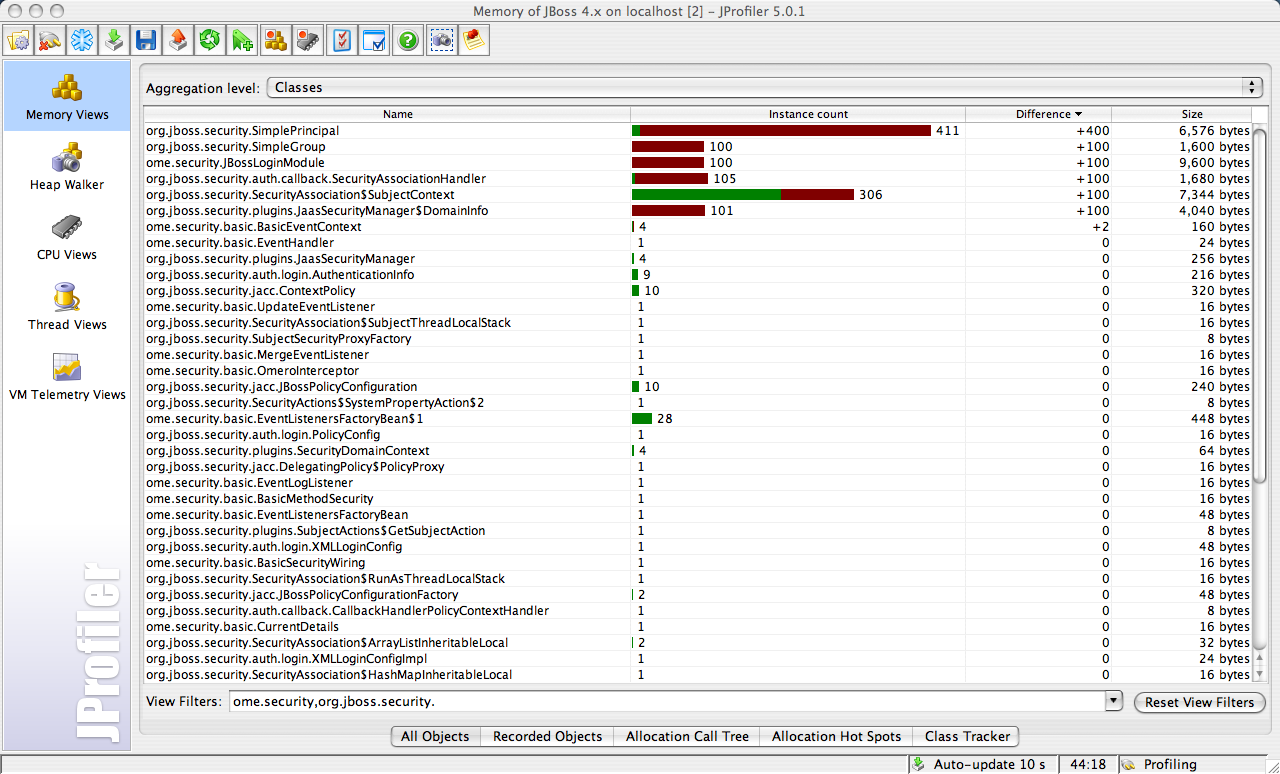Click into the View Filters text field
This screenshot has height=774, width=1280.
[x=668, y=702]
